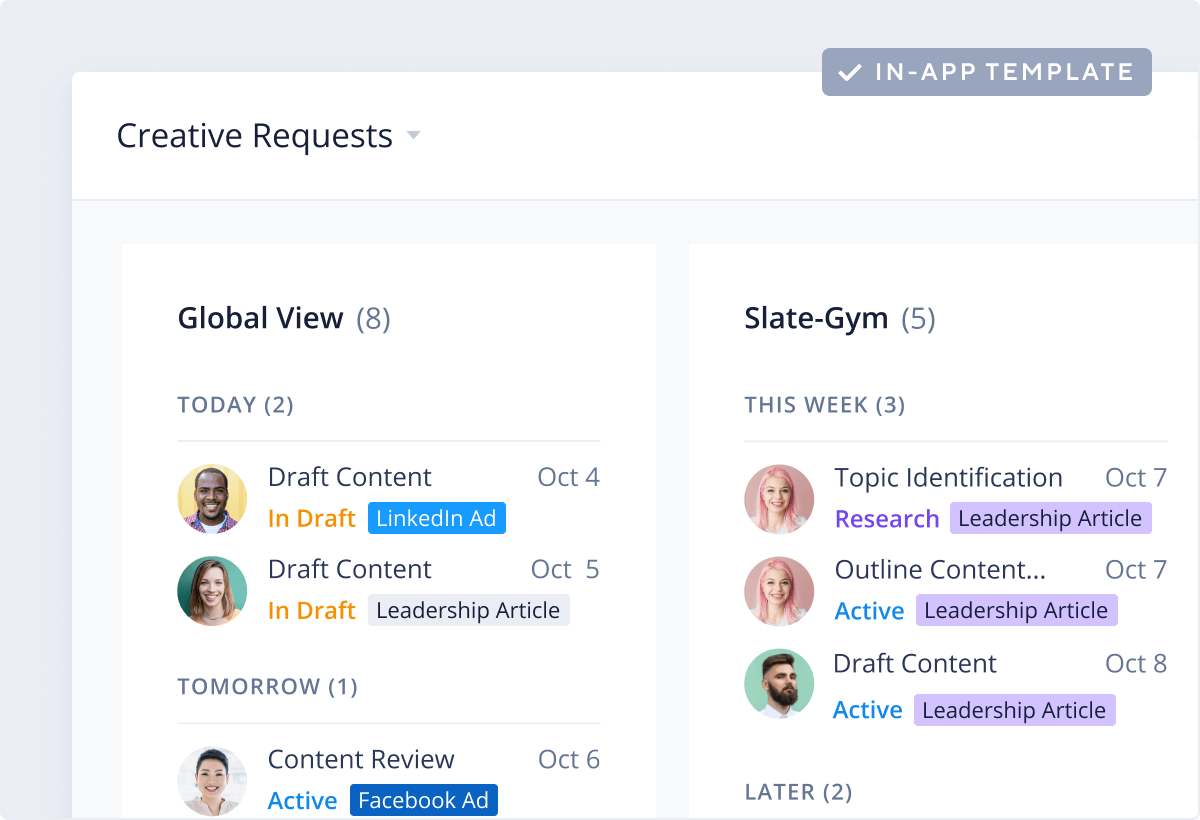The image size is (1200, 820).
Task: Click avatar of Oct 4 Draft Content task
Action: coord(212,499)
